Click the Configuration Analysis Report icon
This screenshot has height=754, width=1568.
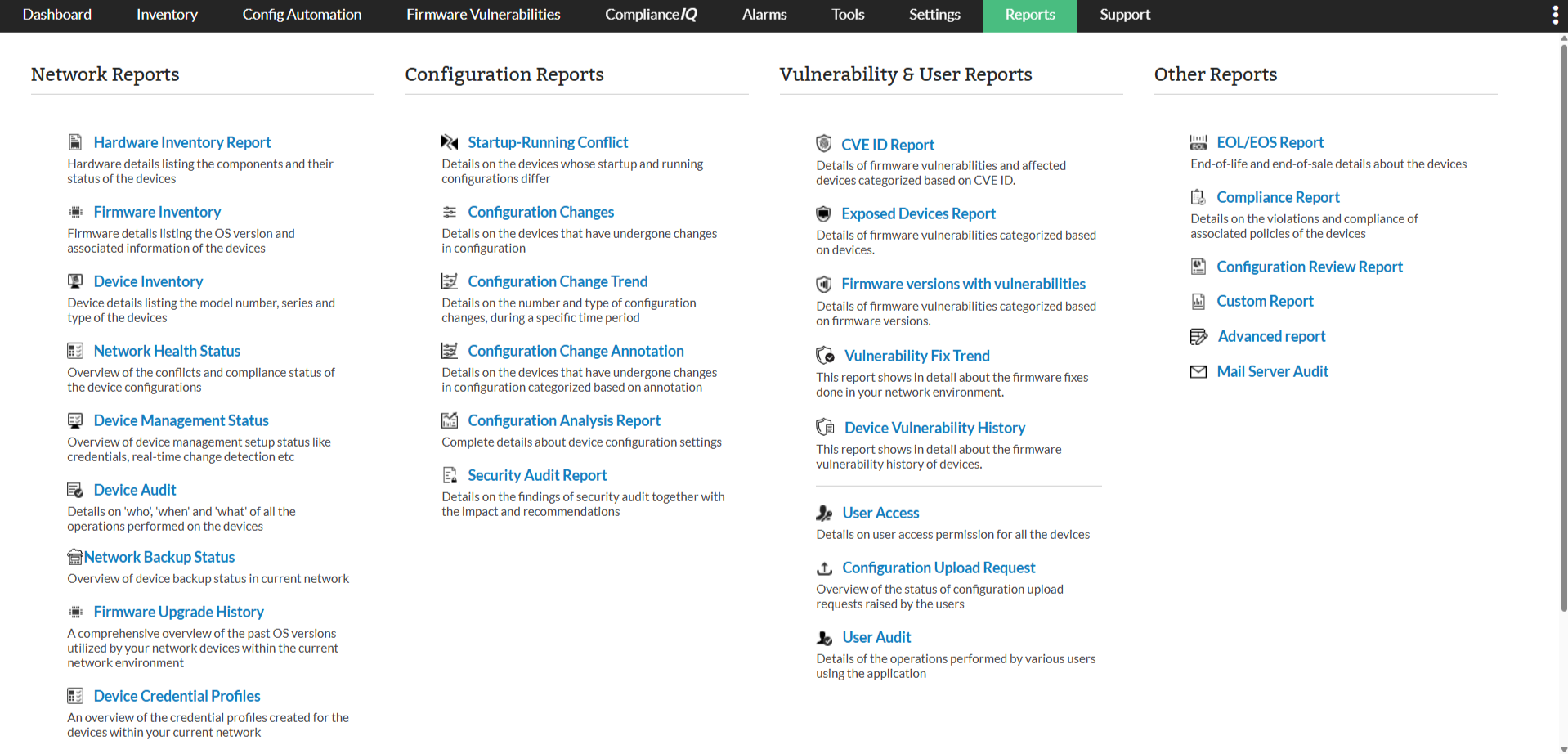[450, 420]
